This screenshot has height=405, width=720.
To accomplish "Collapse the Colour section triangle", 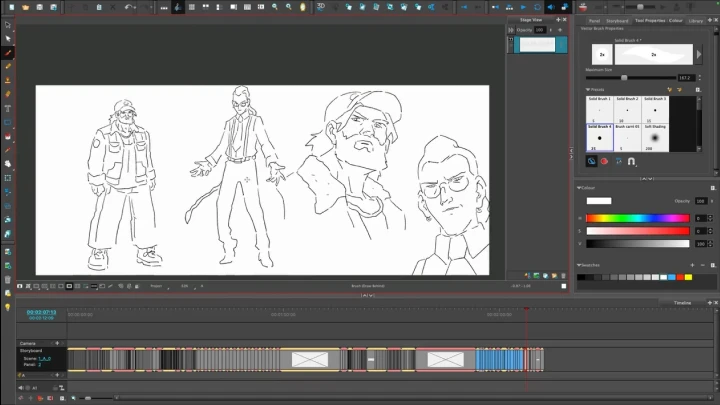I will [579, 187].
